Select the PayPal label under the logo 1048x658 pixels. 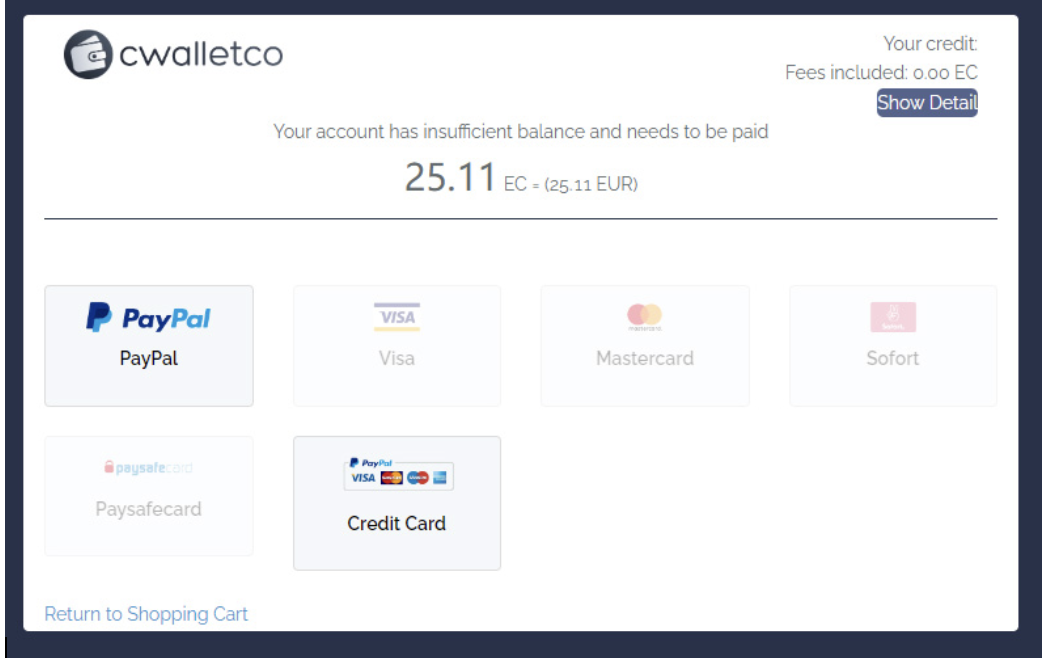[149, 358]
